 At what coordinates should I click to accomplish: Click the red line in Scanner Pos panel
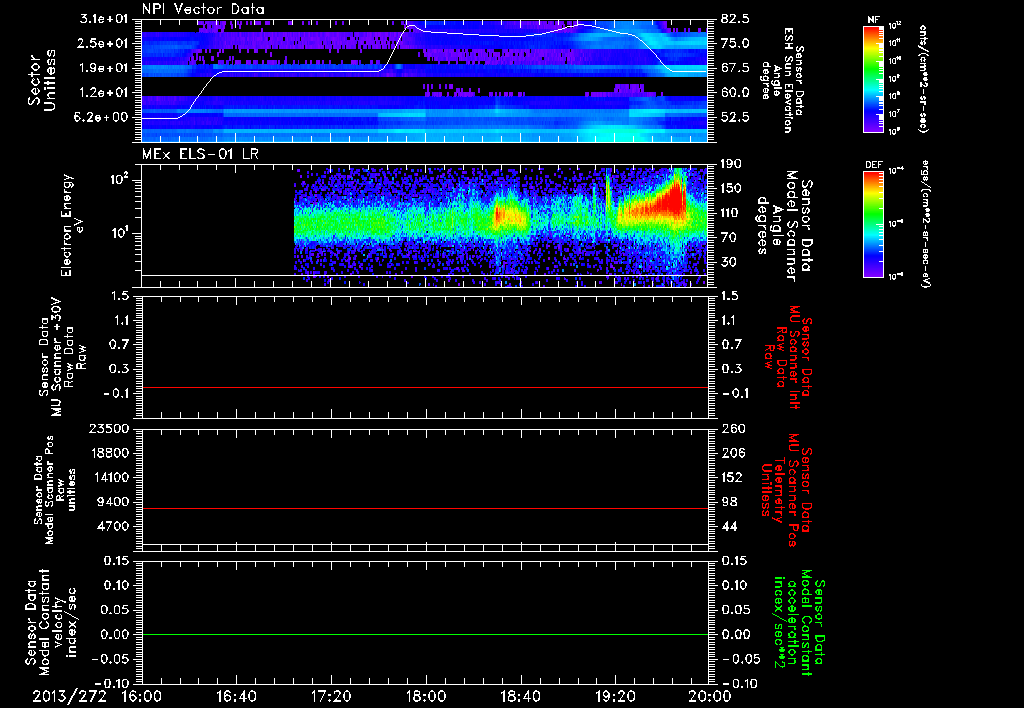click(424, 508)
